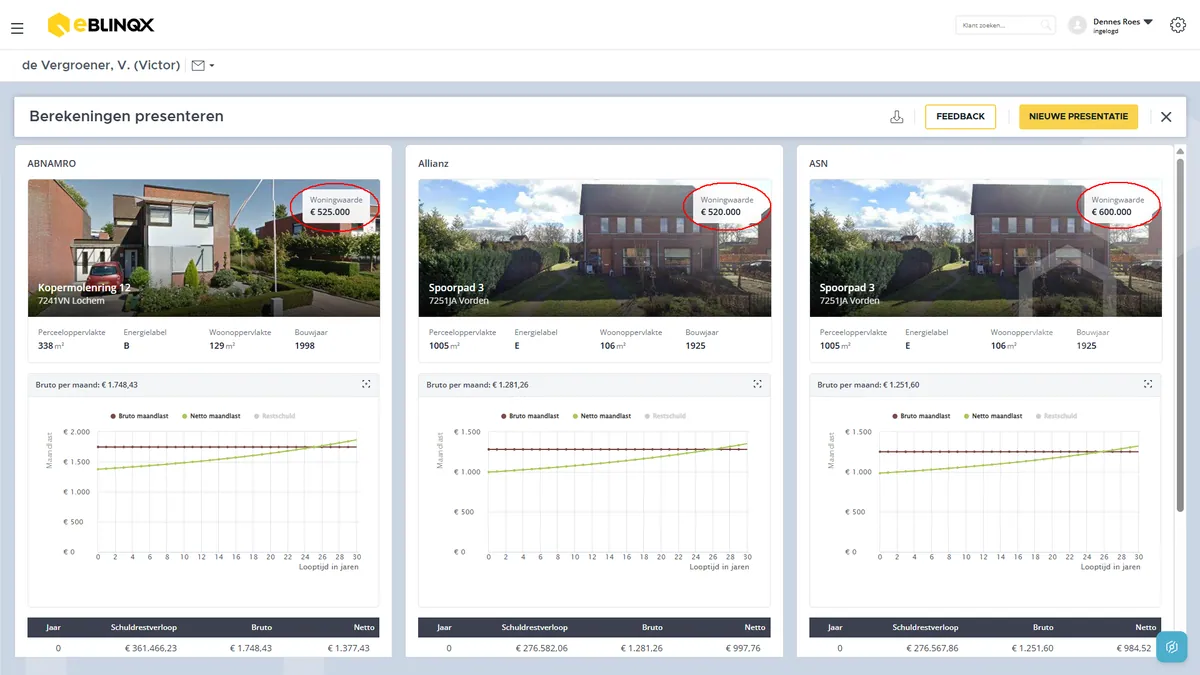Click the envelope mail icon
Image resolution: width=1200 pixels, height=675 pixels.
tap(198, 65)
